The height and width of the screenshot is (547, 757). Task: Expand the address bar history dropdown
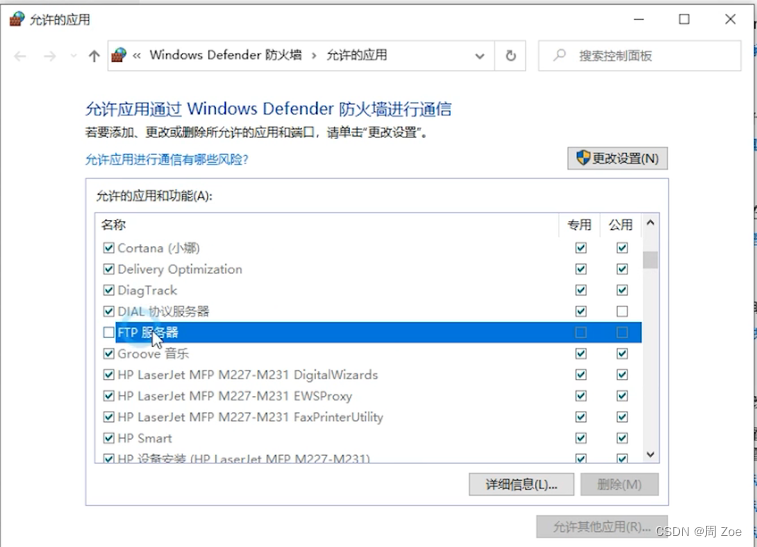click(x=479, y=56)
